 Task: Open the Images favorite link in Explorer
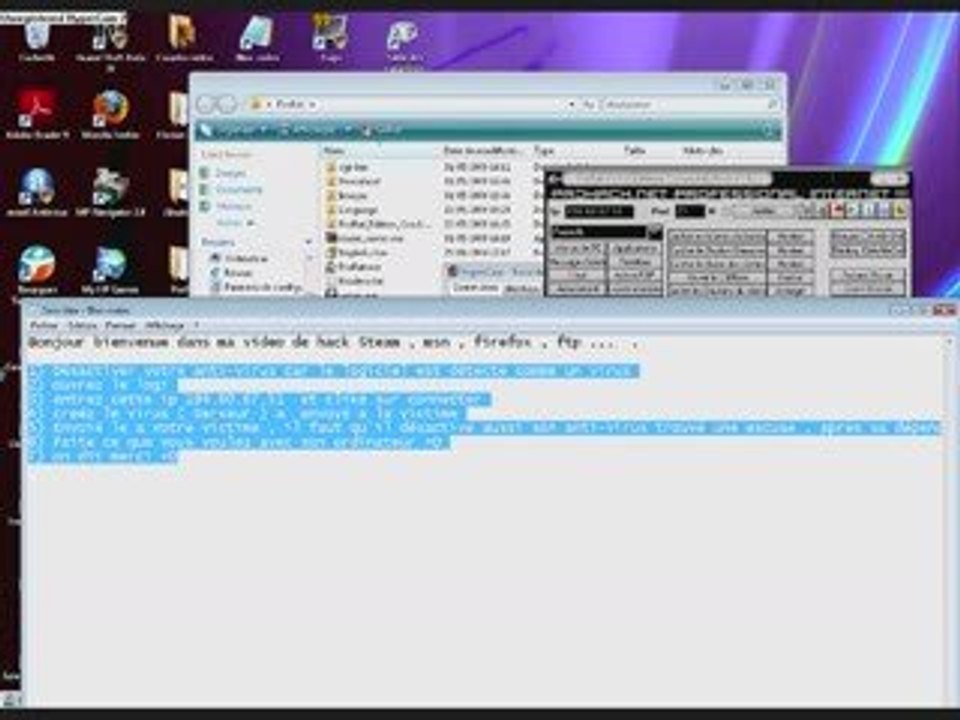(x=224, y=174)
